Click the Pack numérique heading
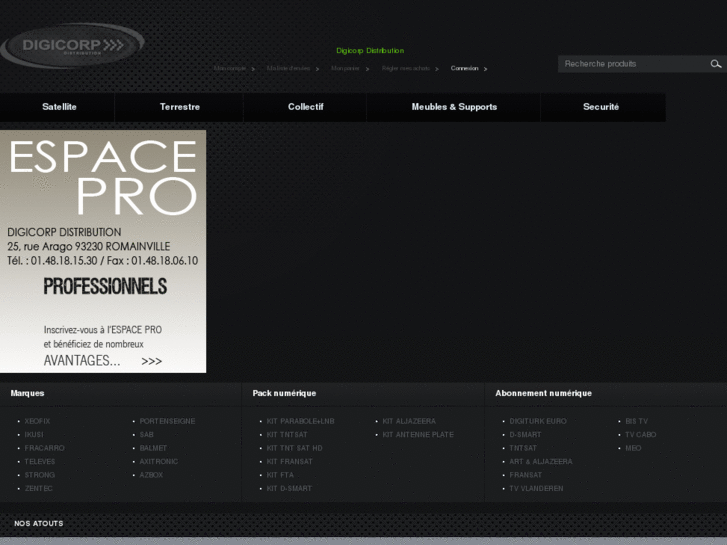The height and width of the screenshot is (545, 727). pos(284,393)
